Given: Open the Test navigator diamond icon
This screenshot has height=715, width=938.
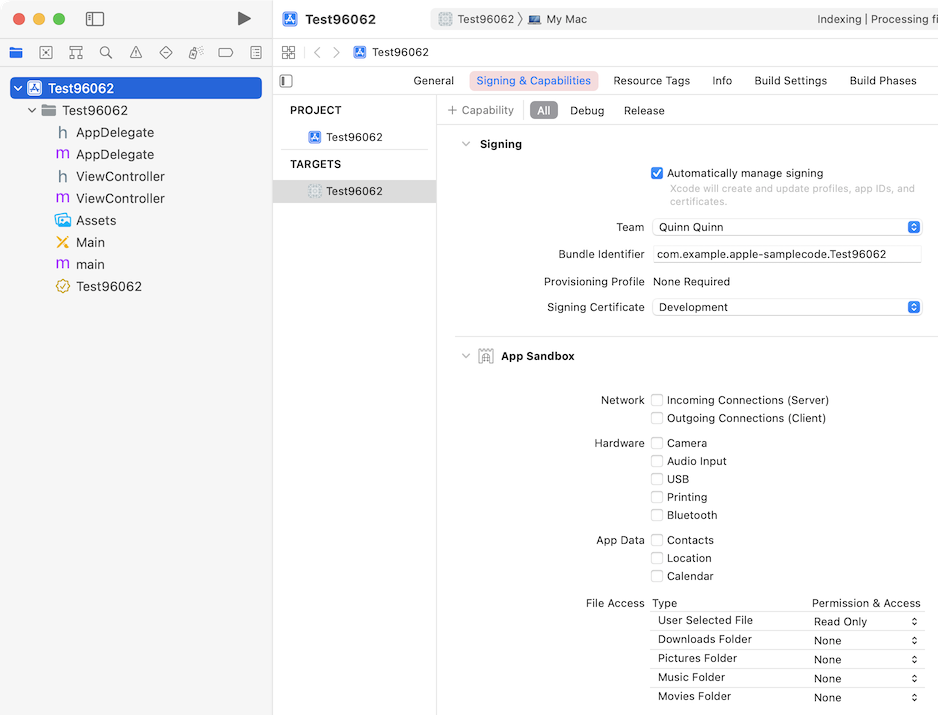Looking at the screenshot, I should 166,53.
